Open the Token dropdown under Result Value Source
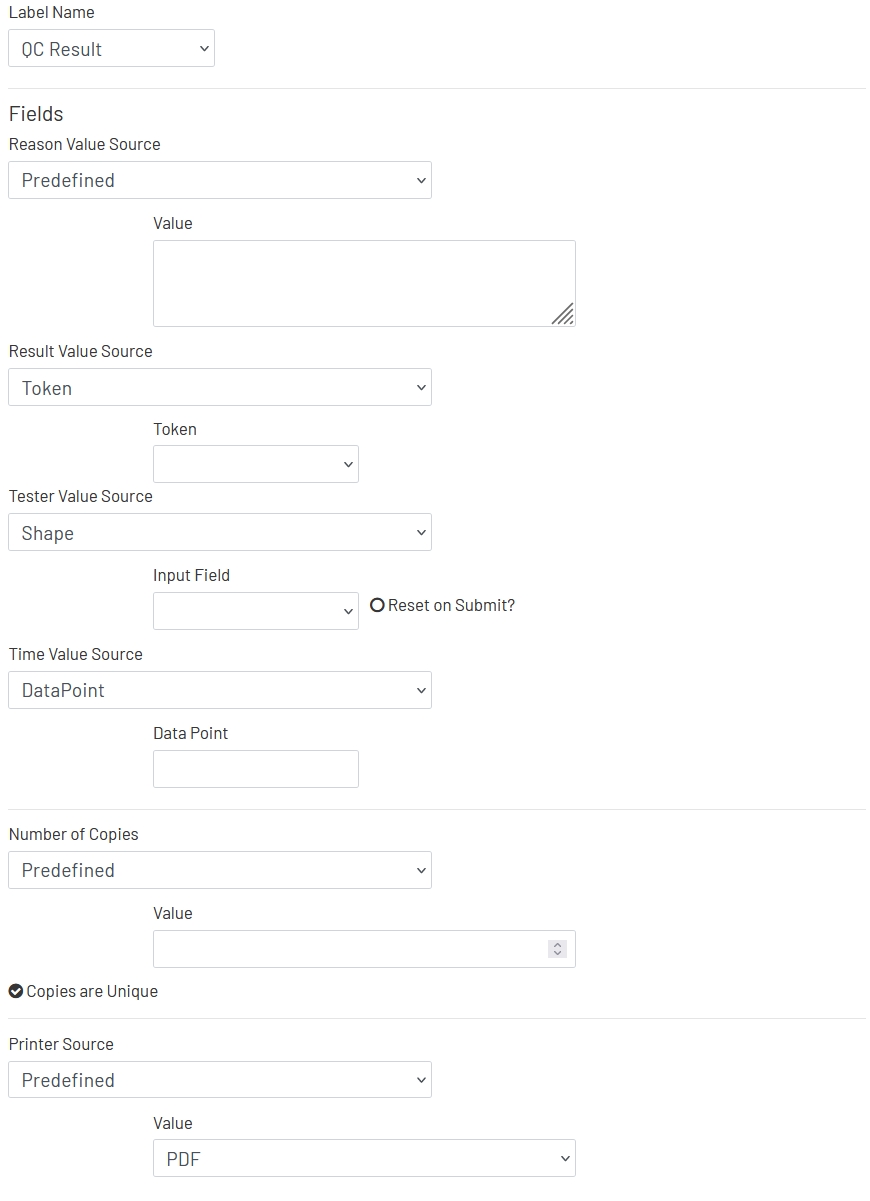Image resolution: width=870 pixels, height=1201 pixels. click(x=255, y=463)
